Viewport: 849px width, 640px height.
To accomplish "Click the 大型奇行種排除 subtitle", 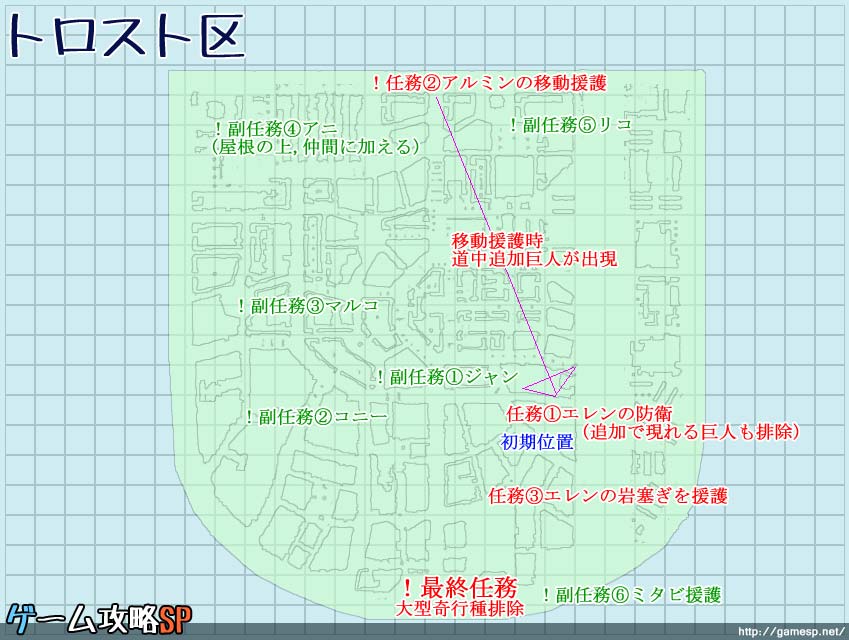I will click(460, 608).
